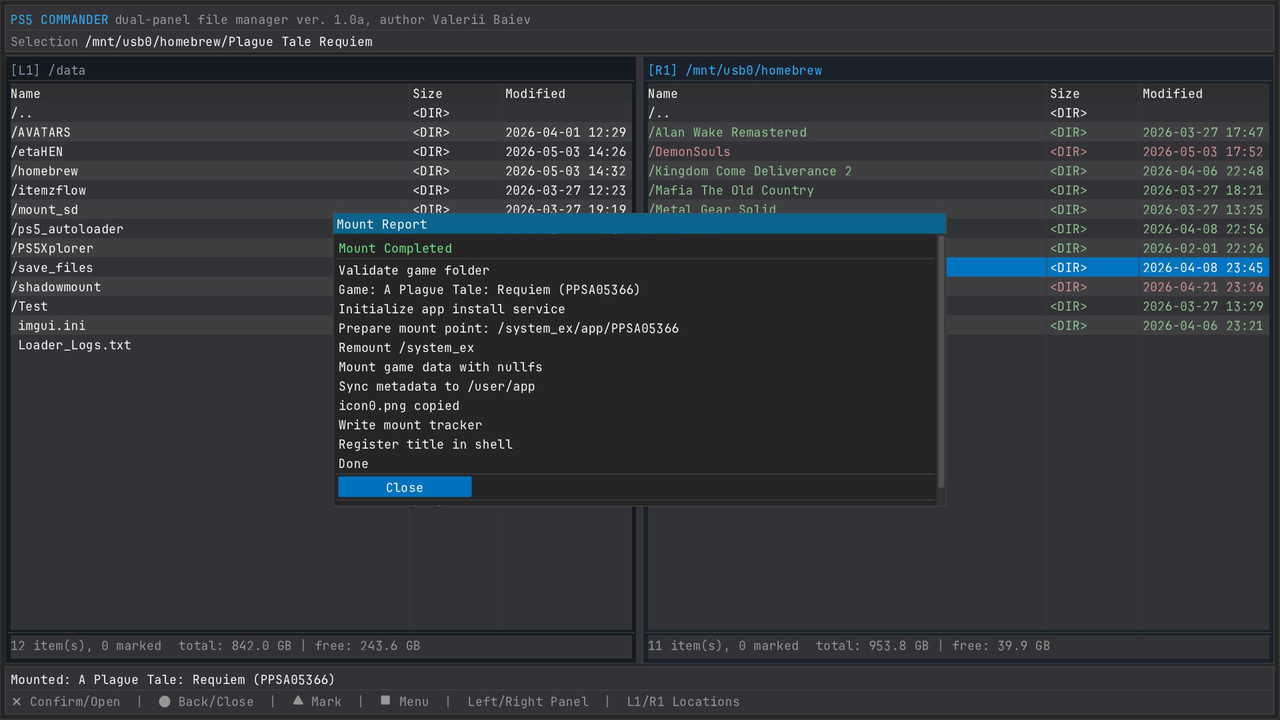Screen dimensions: 1280x720
Task: Select /homebrew folder in the /data panel
Action: [321, 171]
